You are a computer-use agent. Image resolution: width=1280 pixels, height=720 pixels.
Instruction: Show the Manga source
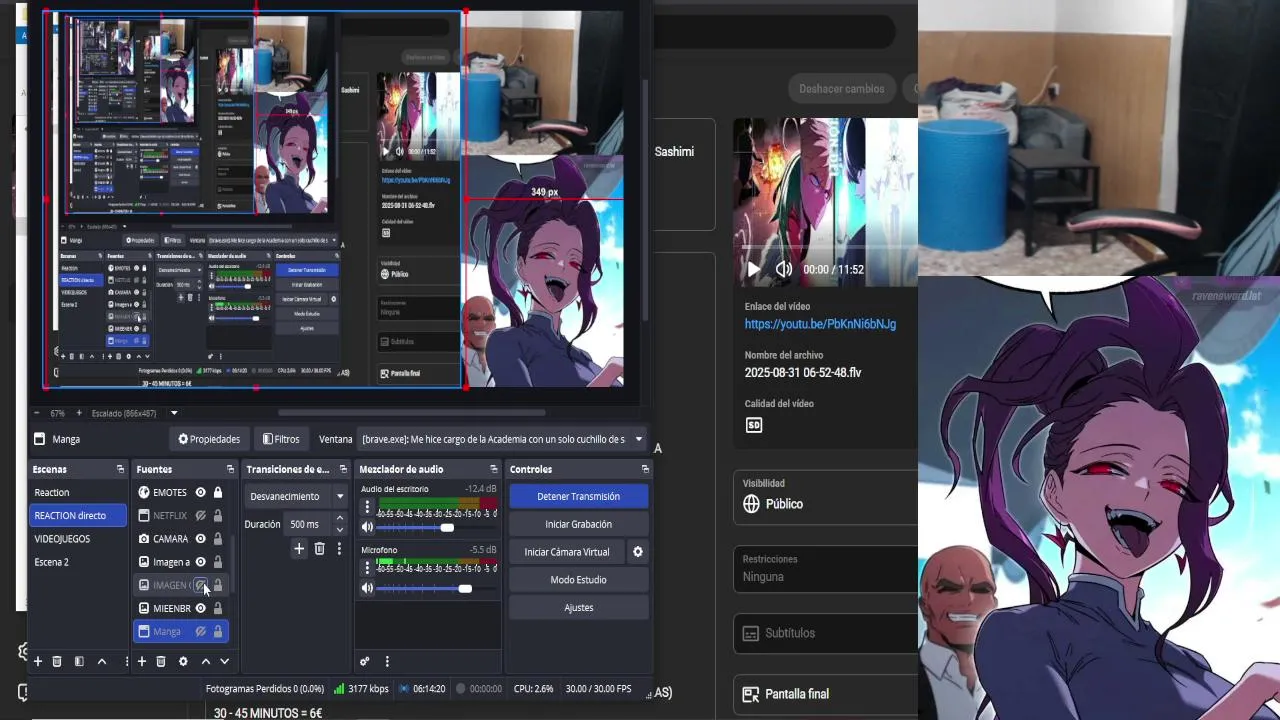coord(201,631)
